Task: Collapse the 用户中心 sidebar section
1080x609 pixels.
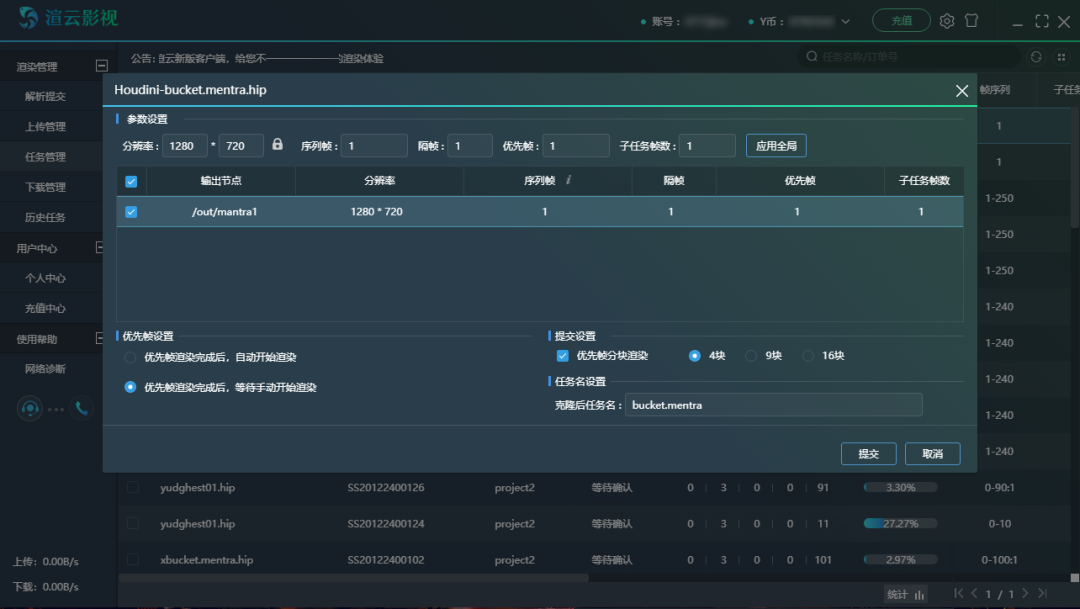Action: 101,247
